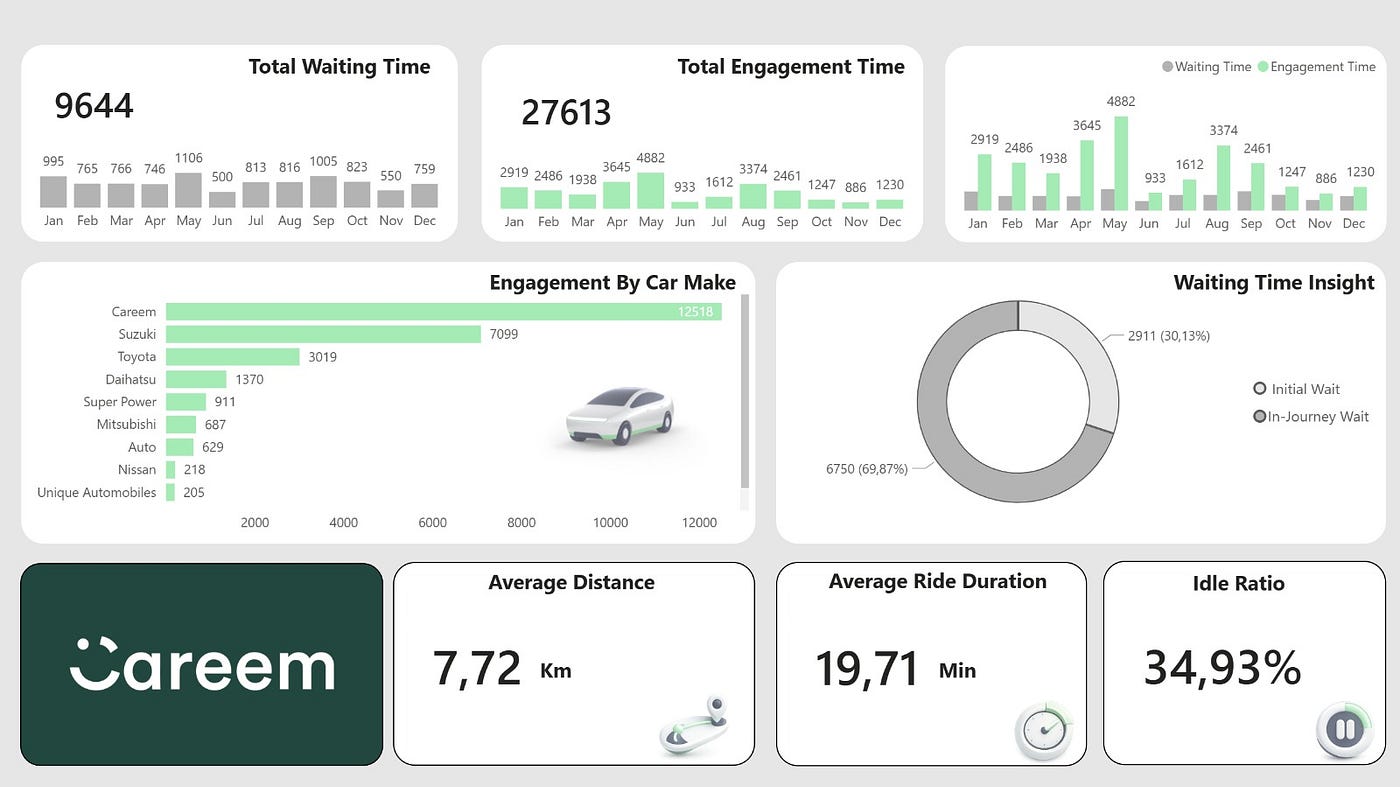Image resolution: width=1400 pixels, height=787 pixels.
Task: Select the Nissan bar valued 218
Action: (171, 470)
